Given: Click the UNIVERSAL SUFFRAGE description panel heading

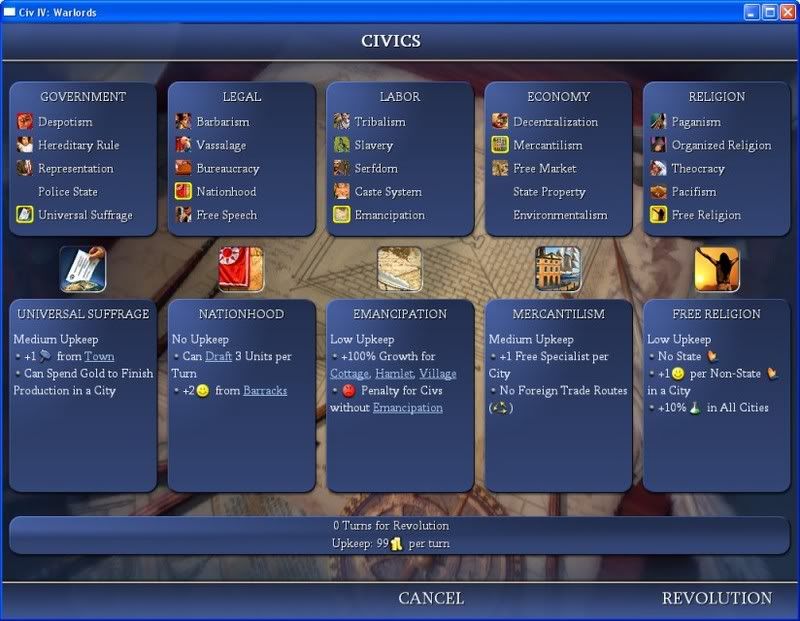Looking at the screenshot, I should pyautogui.click(x=83, y=314).
